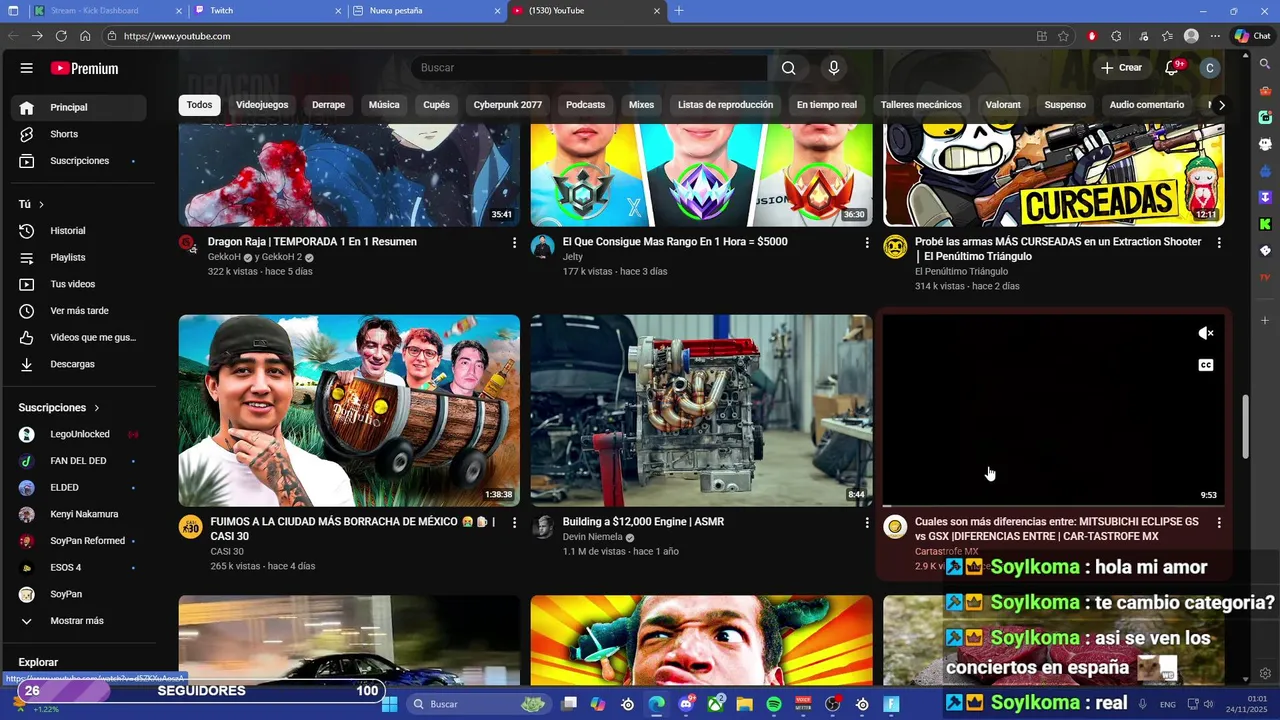Open Edge sidebar search icon
This screenshot has height=720, width=1280.
coord(1265,63)
